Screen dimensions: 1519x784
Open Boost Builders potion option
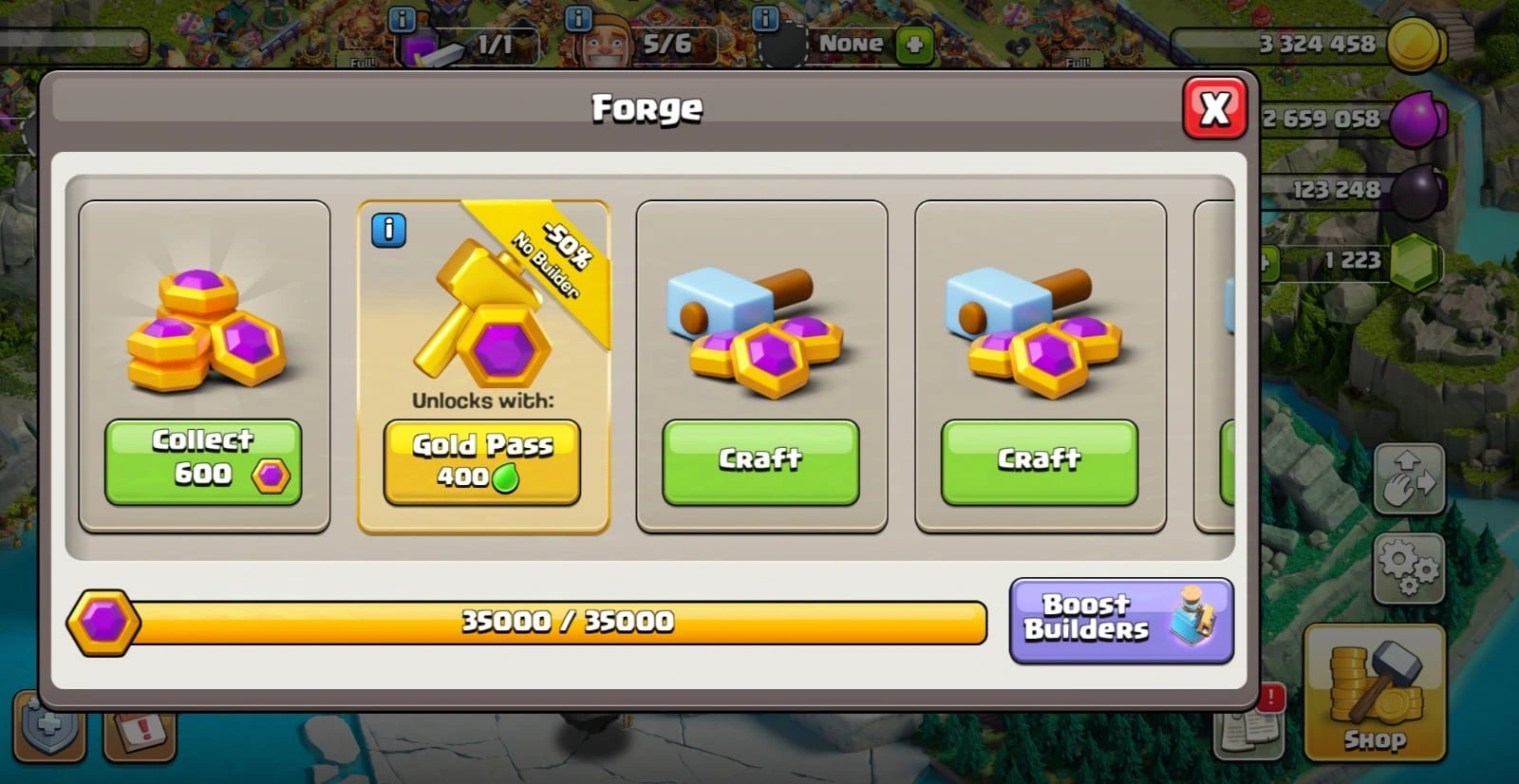(x=1121, y=620)
